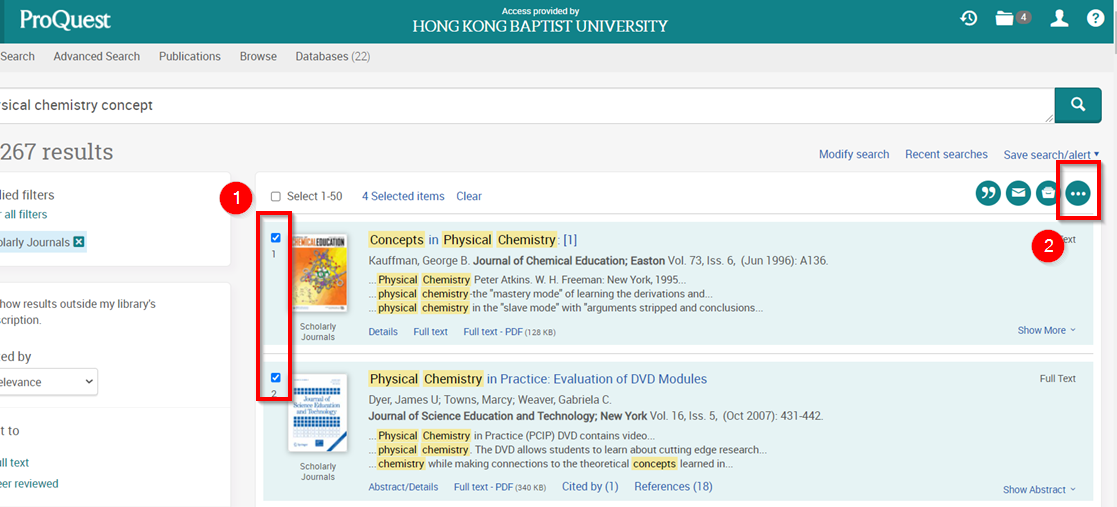Image resolution: width=1117 pixels, height=507 pixels.
Task: Click the Modify search link
Action: pos(854,155)
